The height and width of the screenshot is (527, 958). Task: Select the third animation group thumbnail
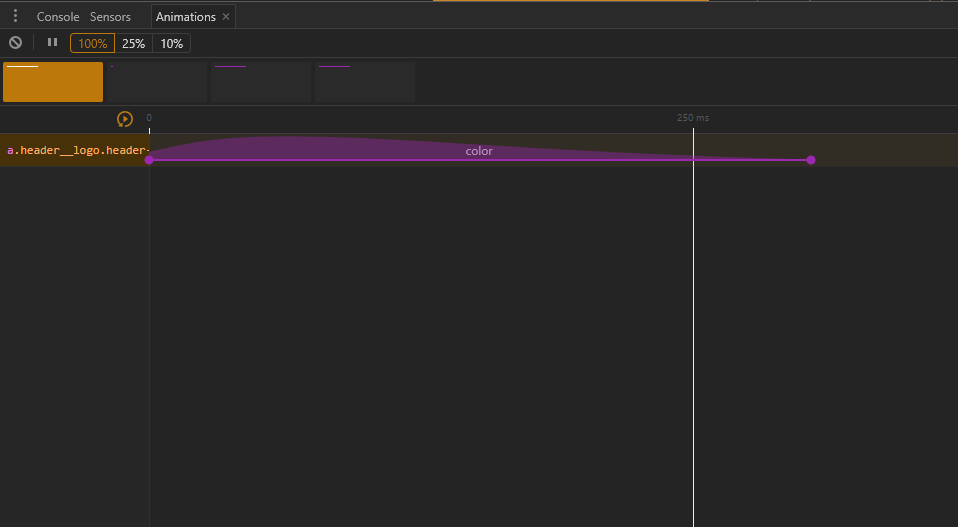click(261, 82)
